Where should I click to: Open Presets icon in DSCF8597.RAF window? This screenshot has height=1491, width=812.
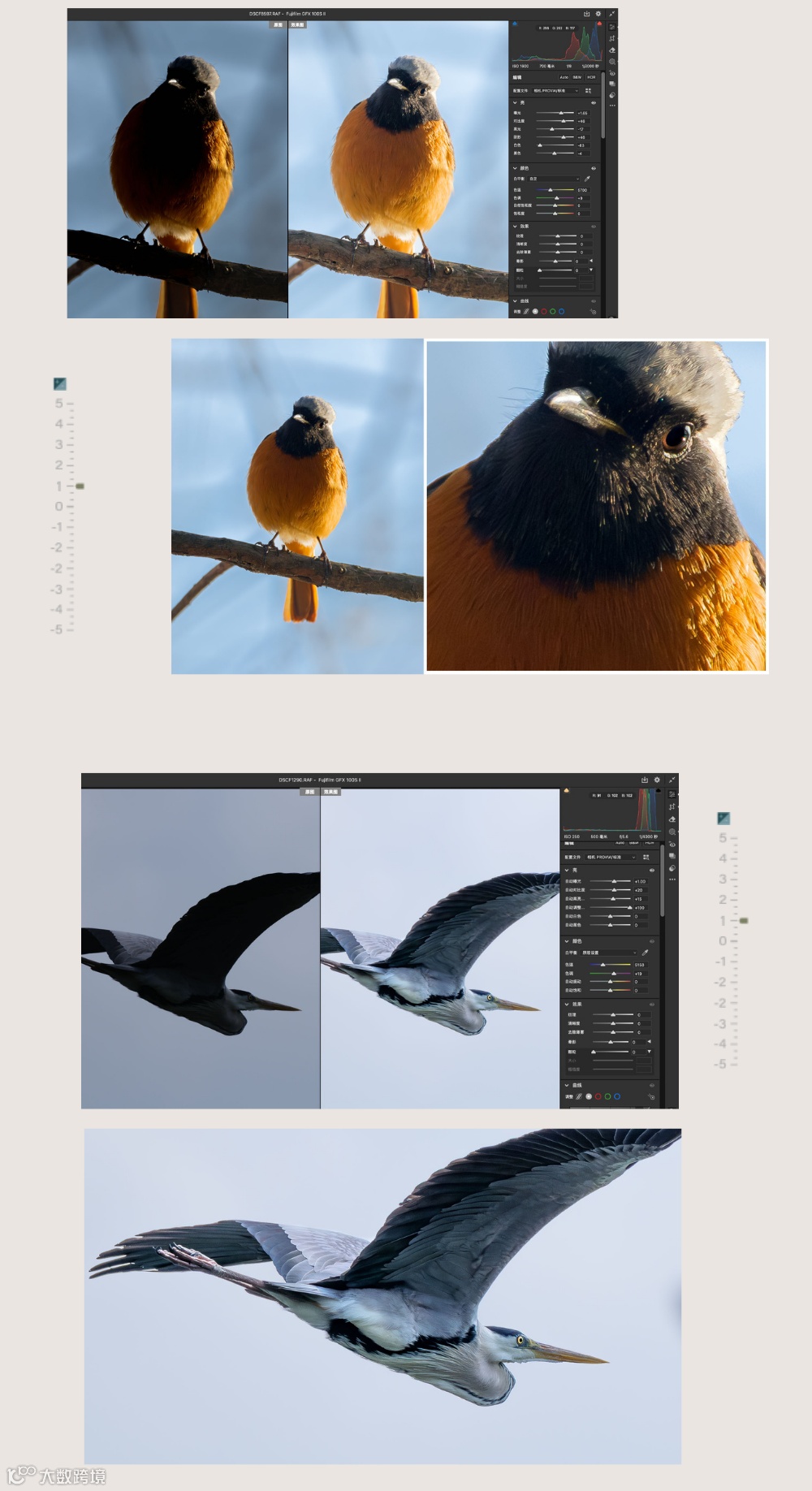pos(612,95)
